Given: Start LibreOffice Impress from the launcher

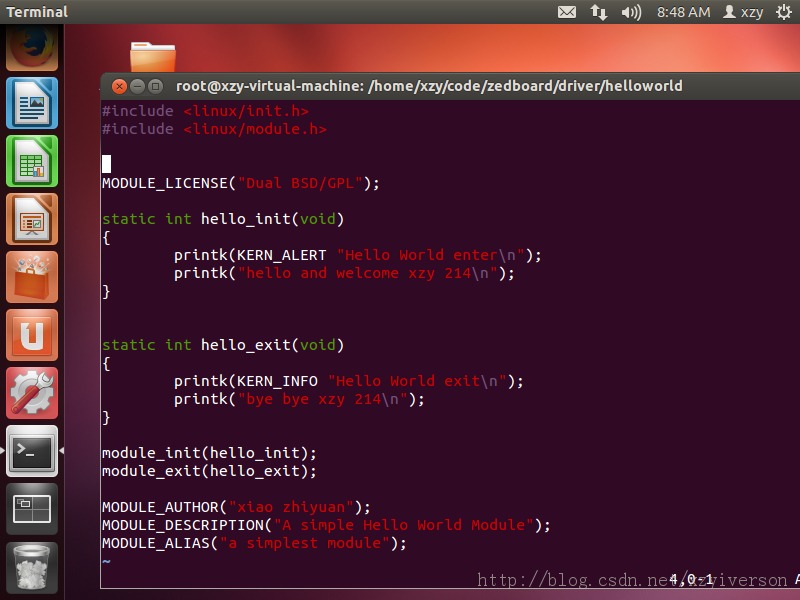Looking at the screenshot, I should coord(32,219).
